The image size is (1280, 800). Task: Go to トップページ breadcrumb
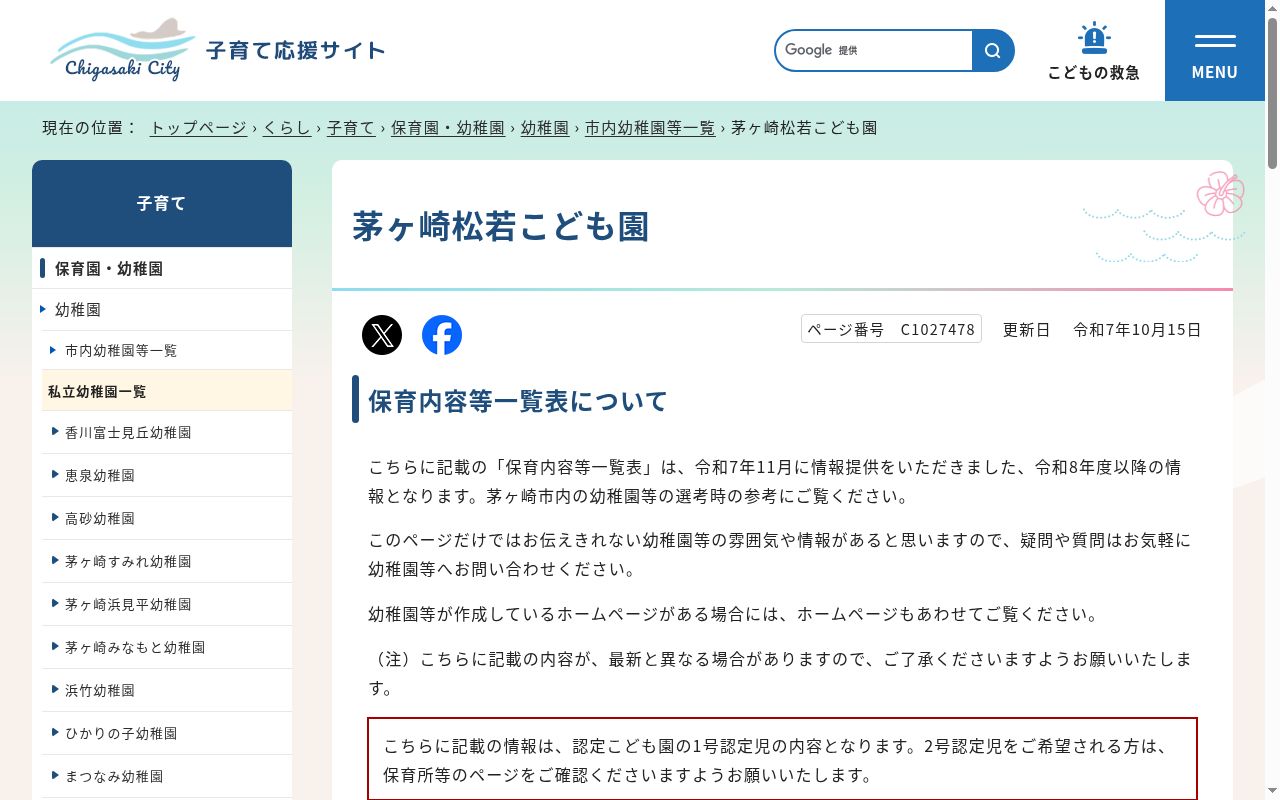pyautogui.click(x=198, y=128)
